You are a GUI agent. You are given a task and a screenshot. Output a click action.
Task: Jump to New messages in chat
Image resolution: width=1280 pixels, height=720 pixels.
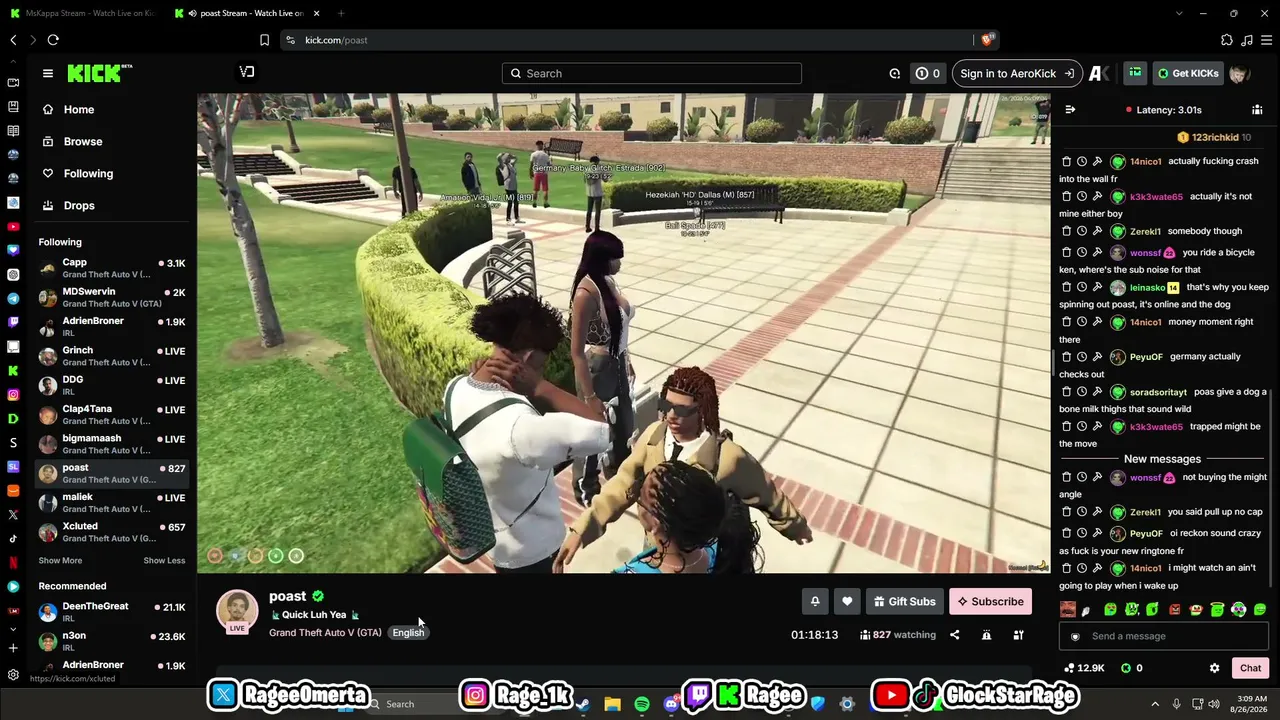[x=1162, y=459]
